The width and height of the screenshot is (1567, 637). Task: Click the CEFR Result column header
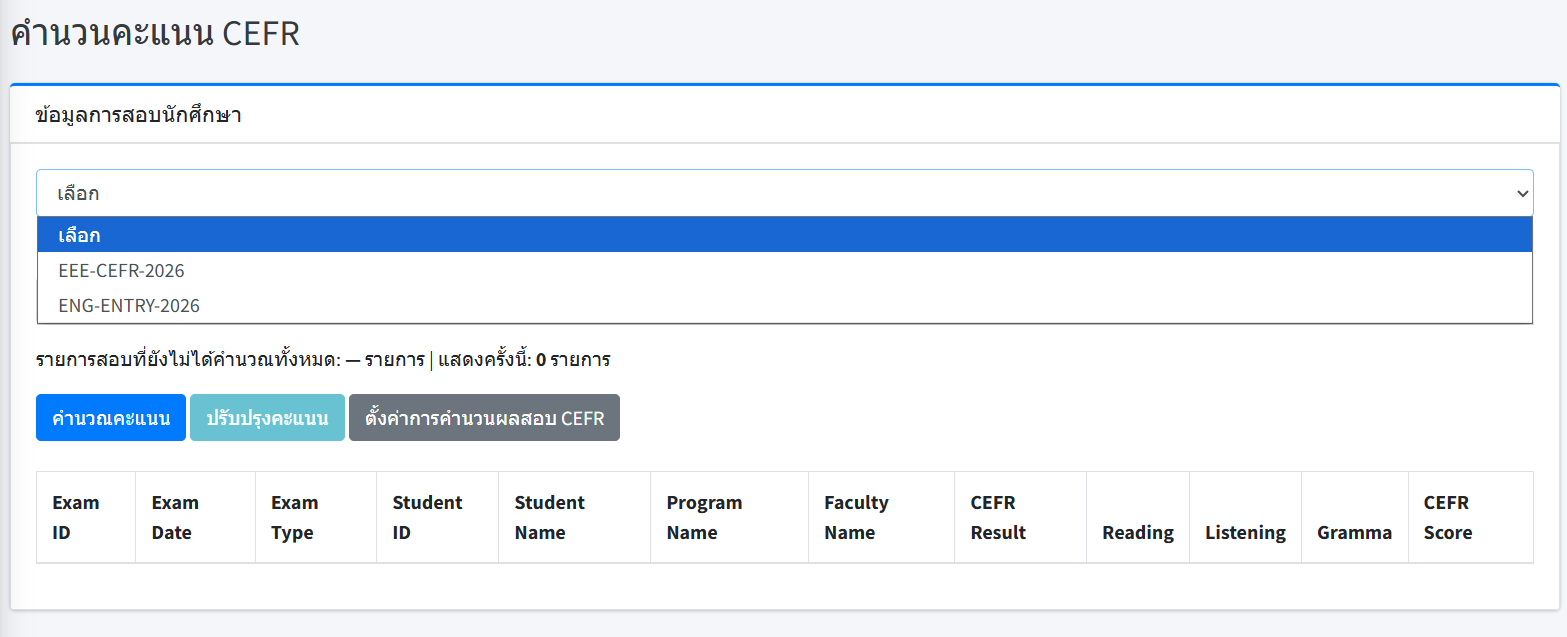(1020, 517)
